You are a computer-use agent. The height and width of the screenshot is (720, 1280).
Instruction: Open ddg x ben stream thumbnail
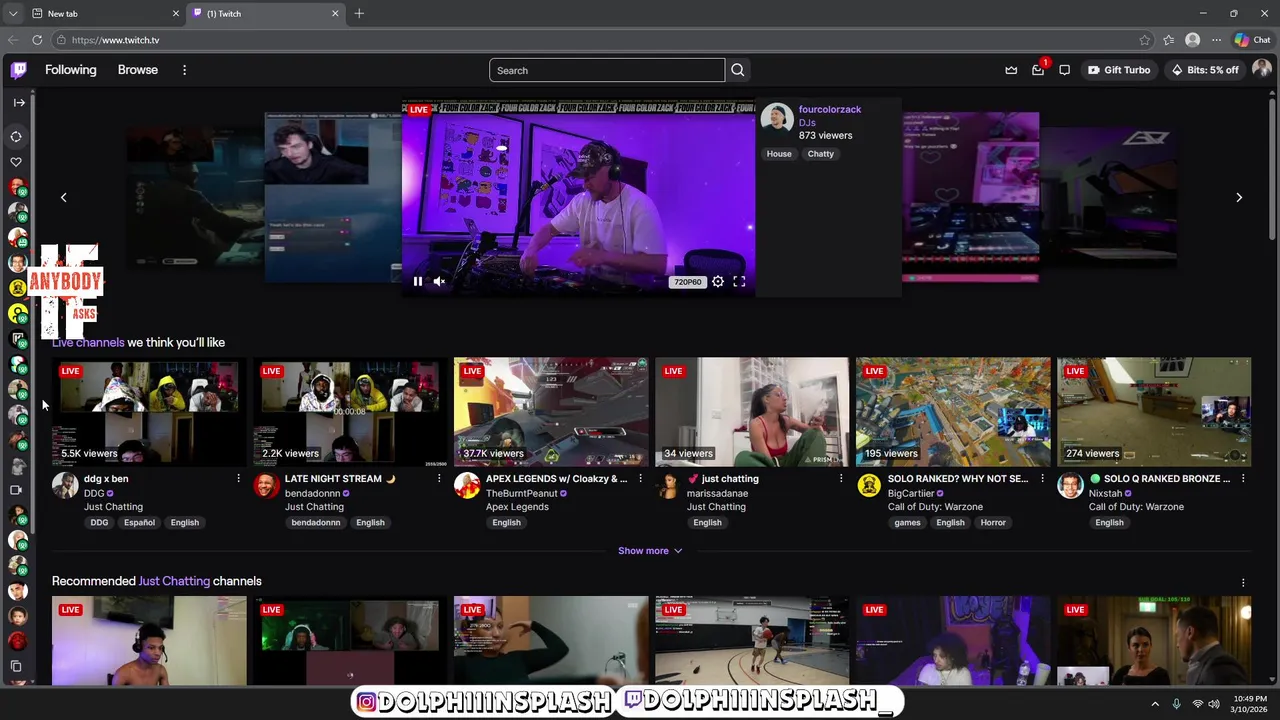(x=149, y=412)
